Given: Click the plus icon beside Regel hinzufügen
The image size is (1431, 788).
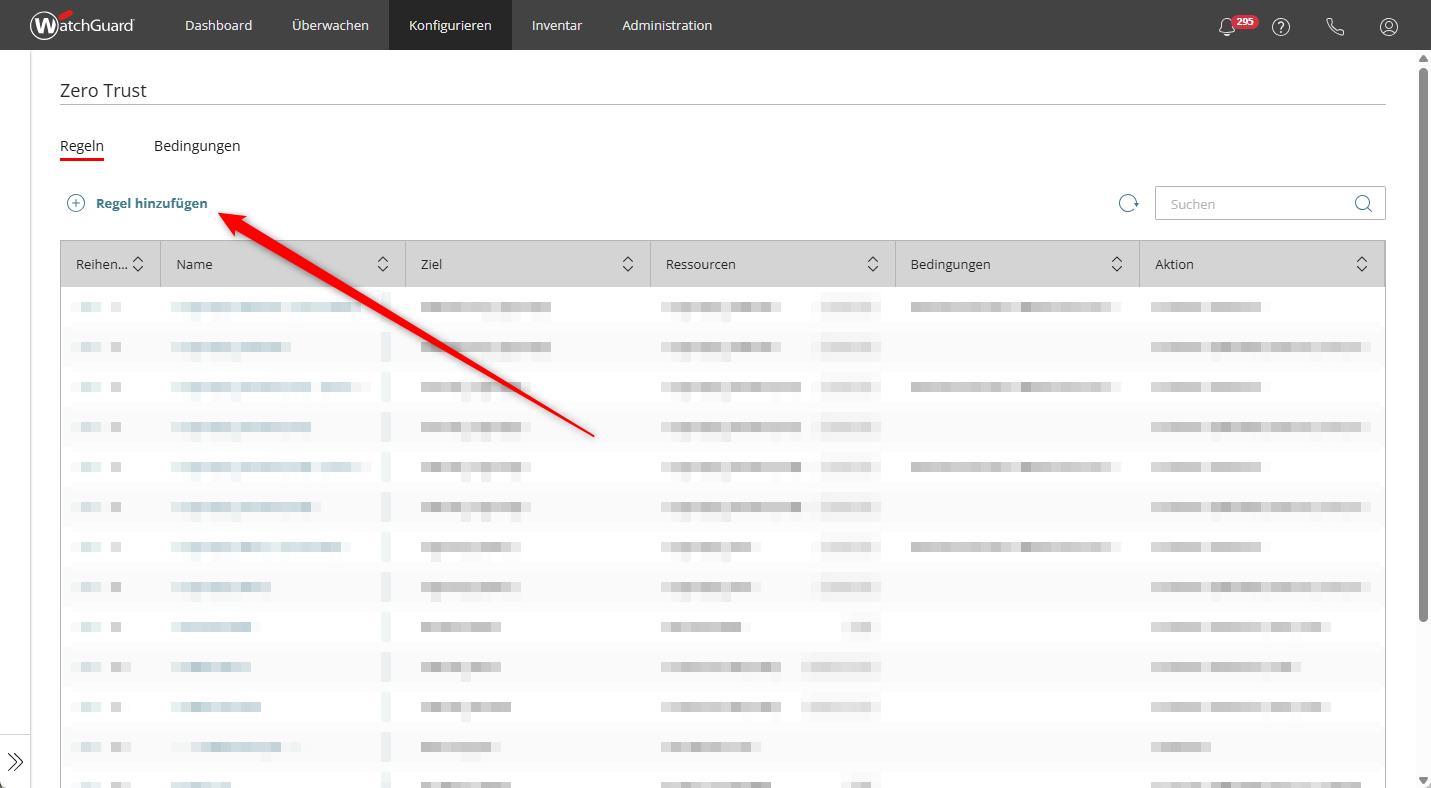Looking at the screenshot, I should (x=76, y=203).
